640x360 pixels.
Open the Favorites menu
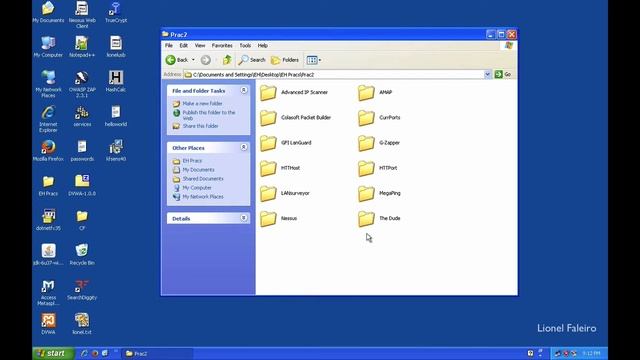(222, 46)
